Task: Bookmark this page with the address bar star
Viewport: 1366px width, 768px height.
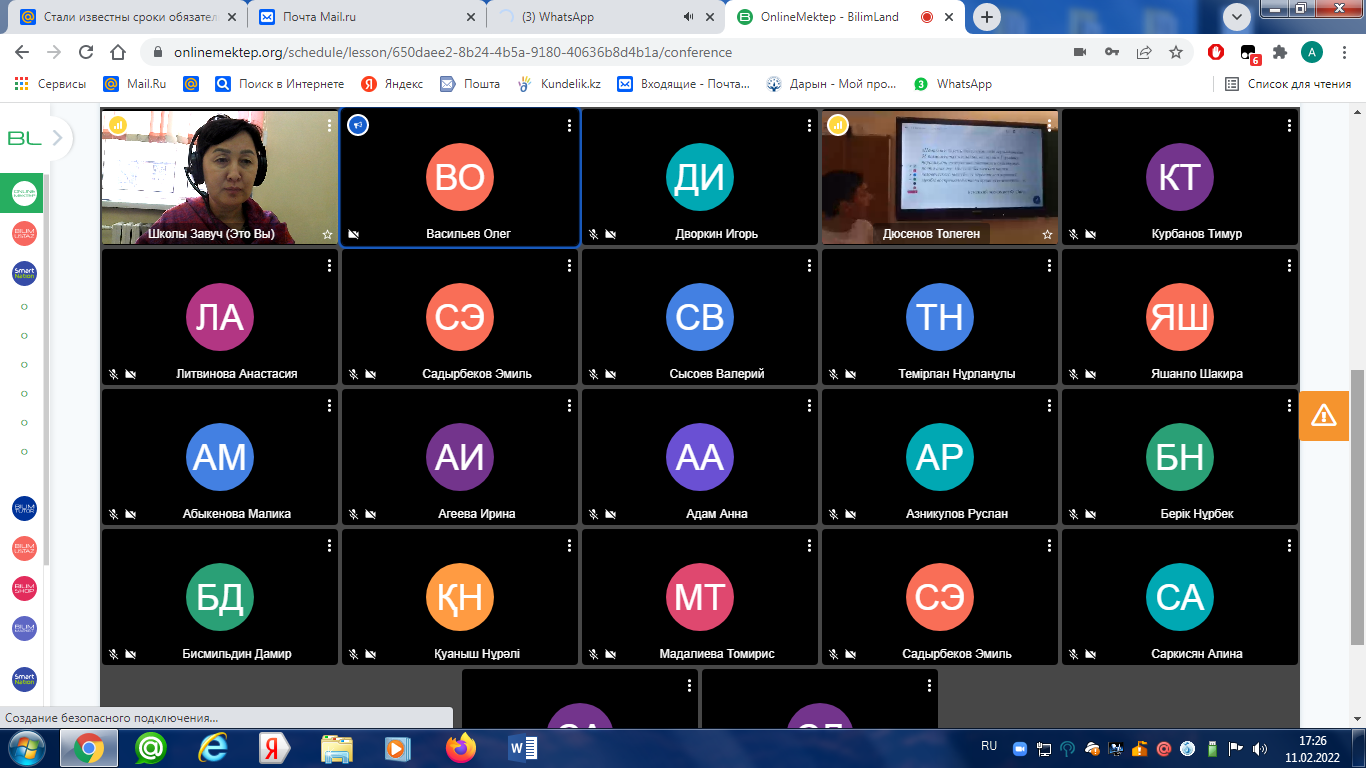Action: (1176, 52)
